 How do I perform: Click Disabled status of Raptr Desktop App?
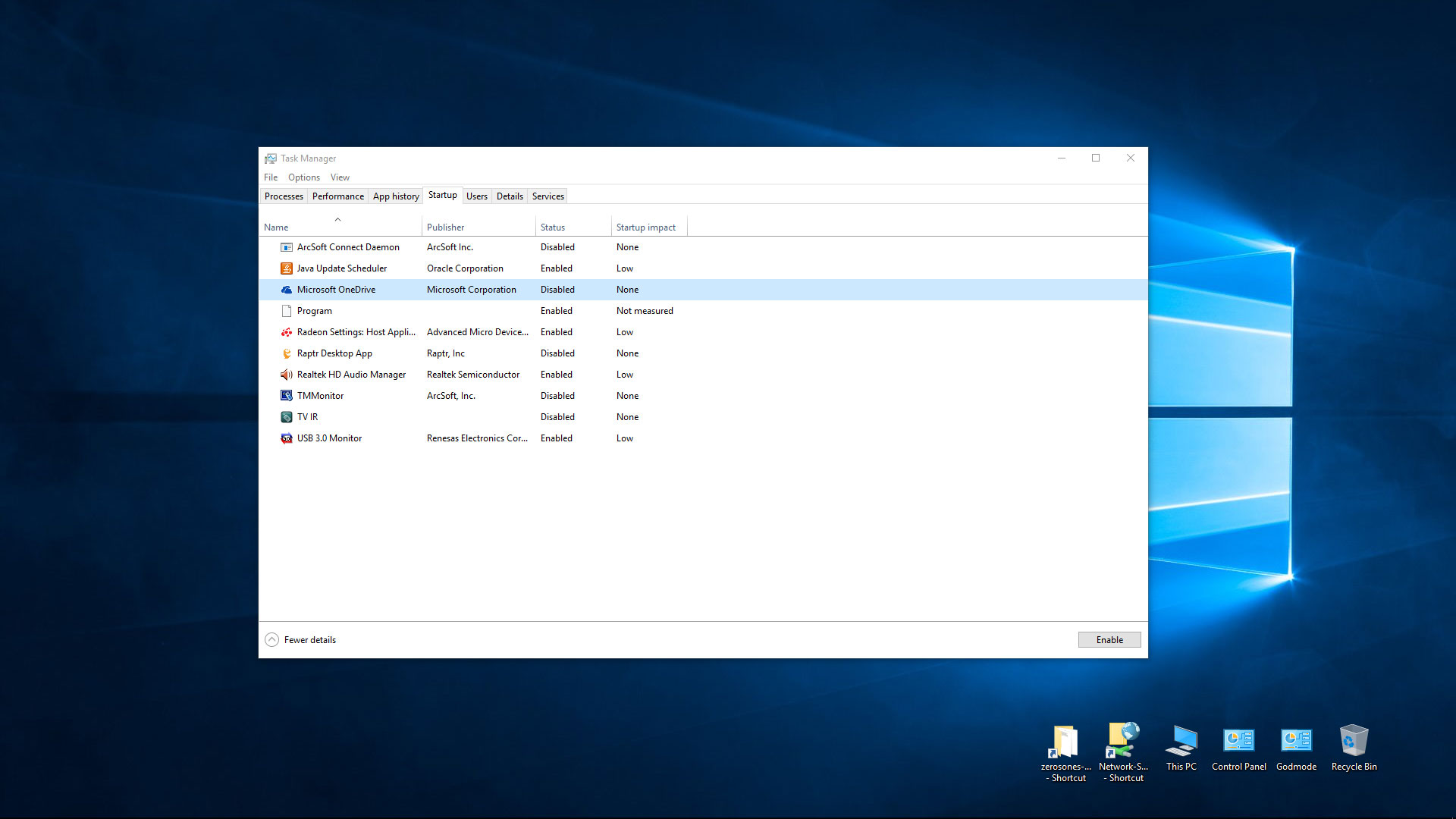tap(557, 353)
